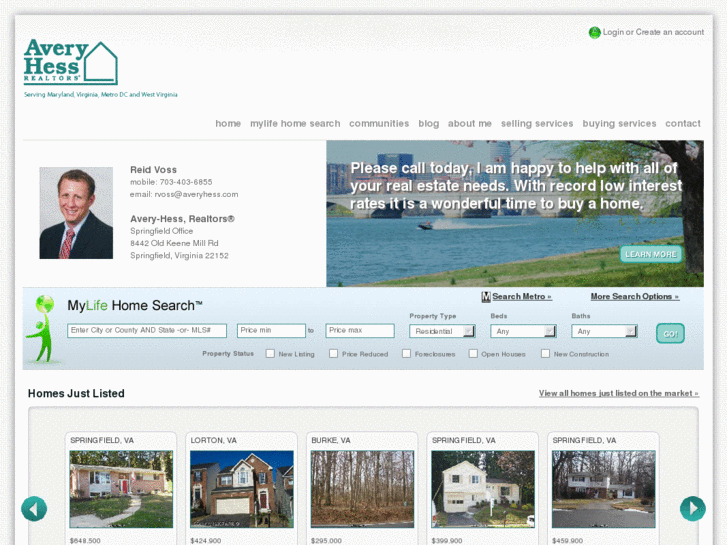The width and height of the screenshot is (727, 545).
Task: Click the Avery Hess Realtors logo
Action: point(70,62)
